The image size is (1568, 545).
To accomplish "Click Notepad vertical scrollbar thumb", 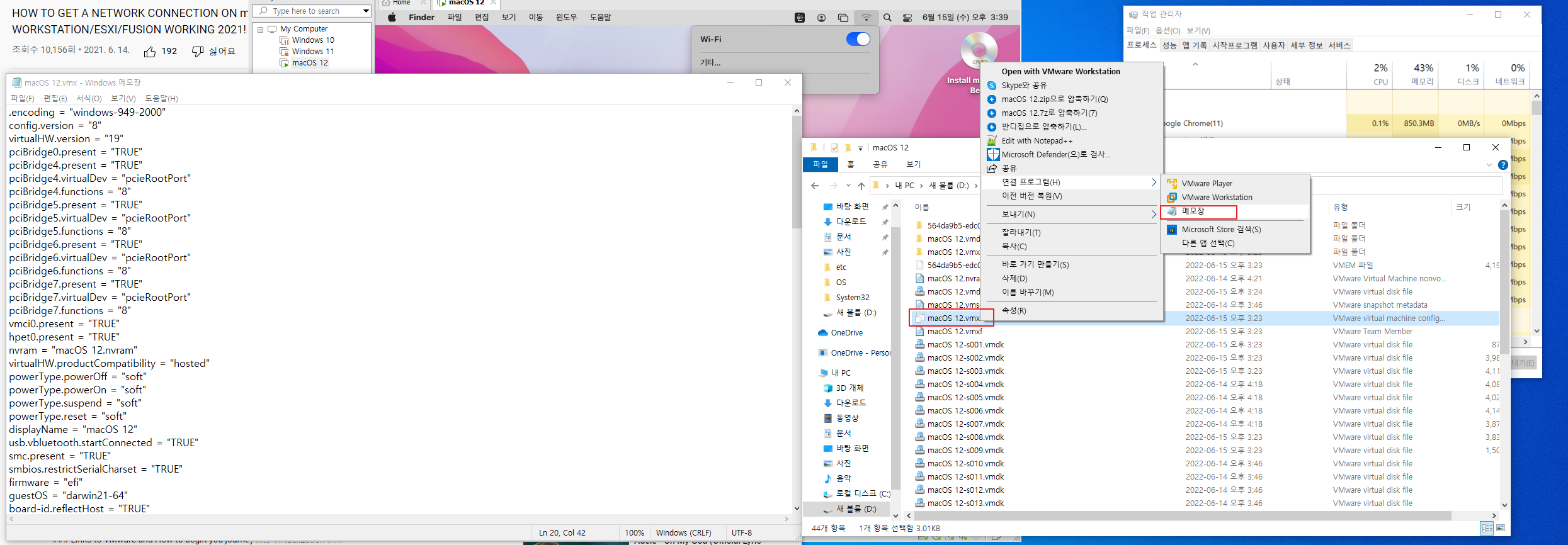I will tap(797, 171).
